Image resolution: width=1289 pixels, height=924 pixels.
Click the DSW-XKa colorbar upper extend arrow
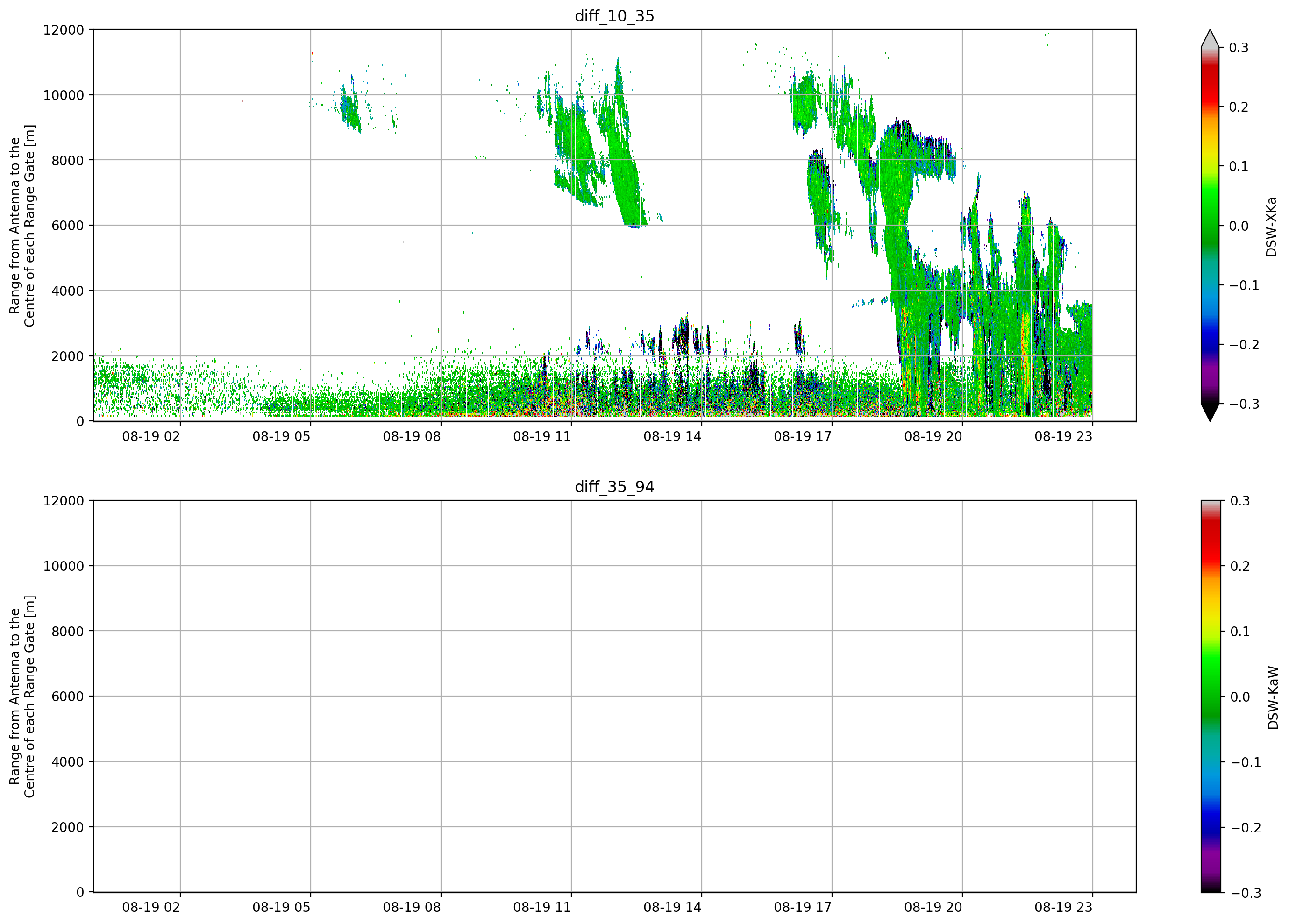tap(1210, 39)
